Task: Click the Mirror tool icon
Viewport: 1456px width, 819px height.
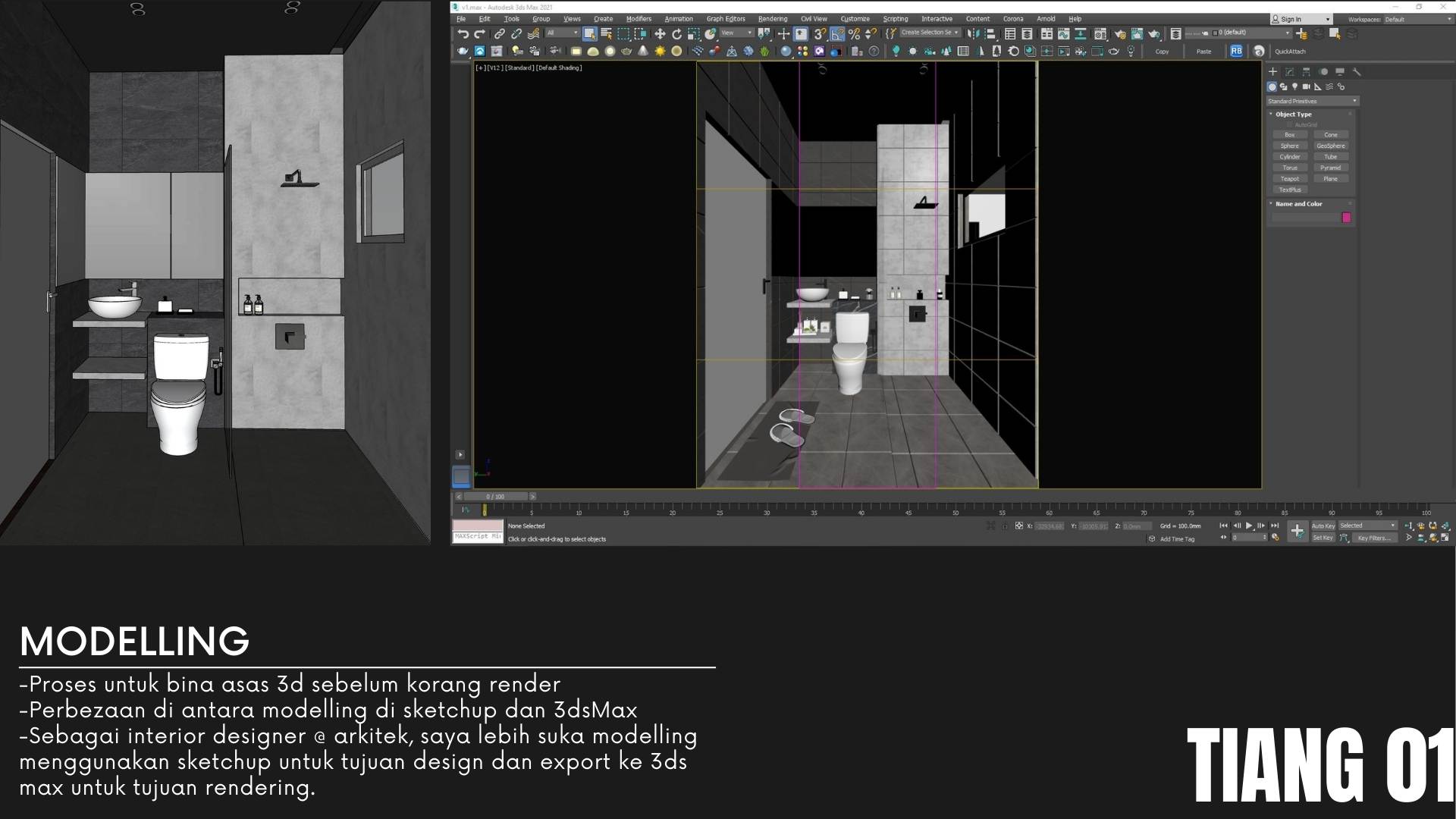Action: coord(973,34)
